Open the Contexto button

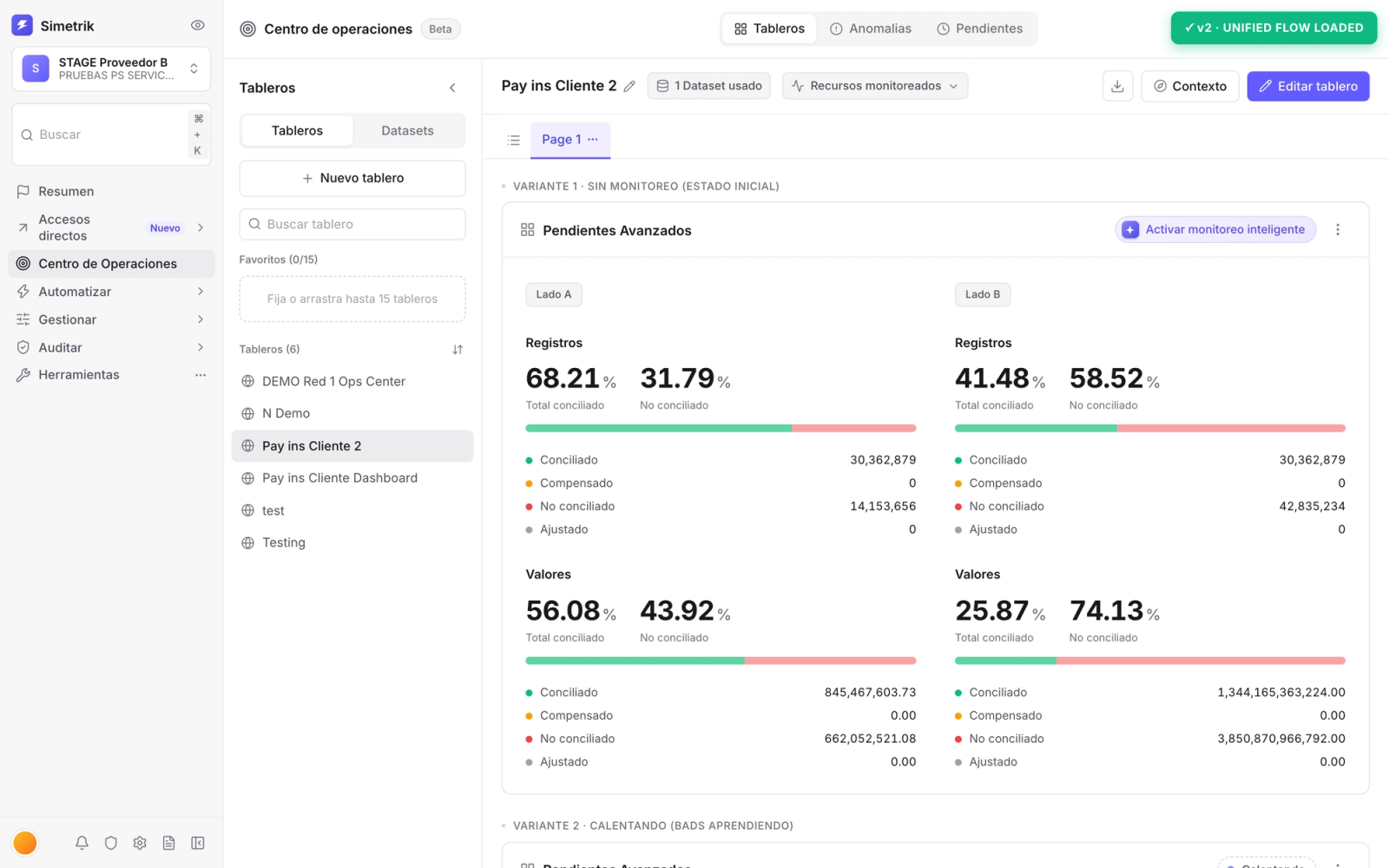point(1189,86)
